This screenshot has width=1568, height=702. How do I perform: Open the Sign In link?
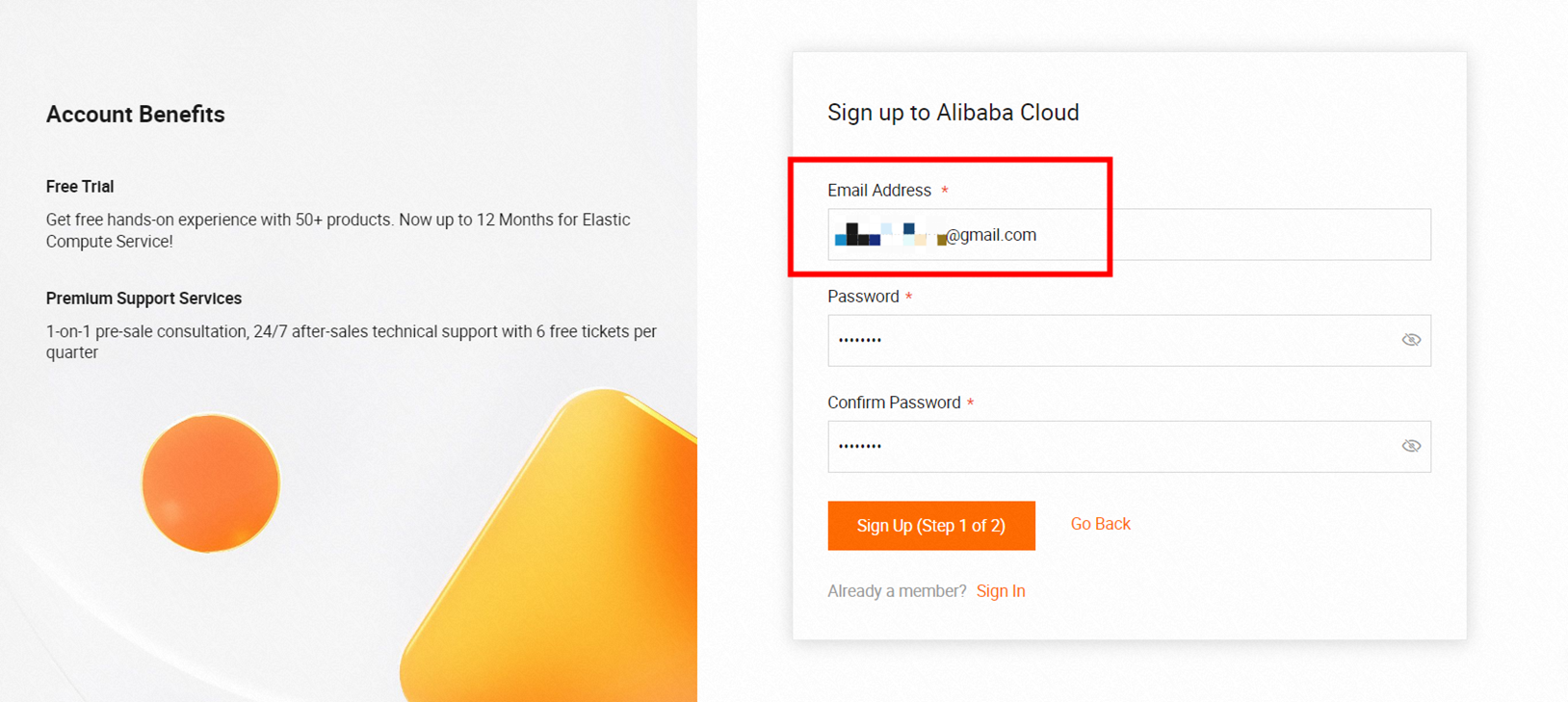pyautogui.click(x=1001, y=591)
